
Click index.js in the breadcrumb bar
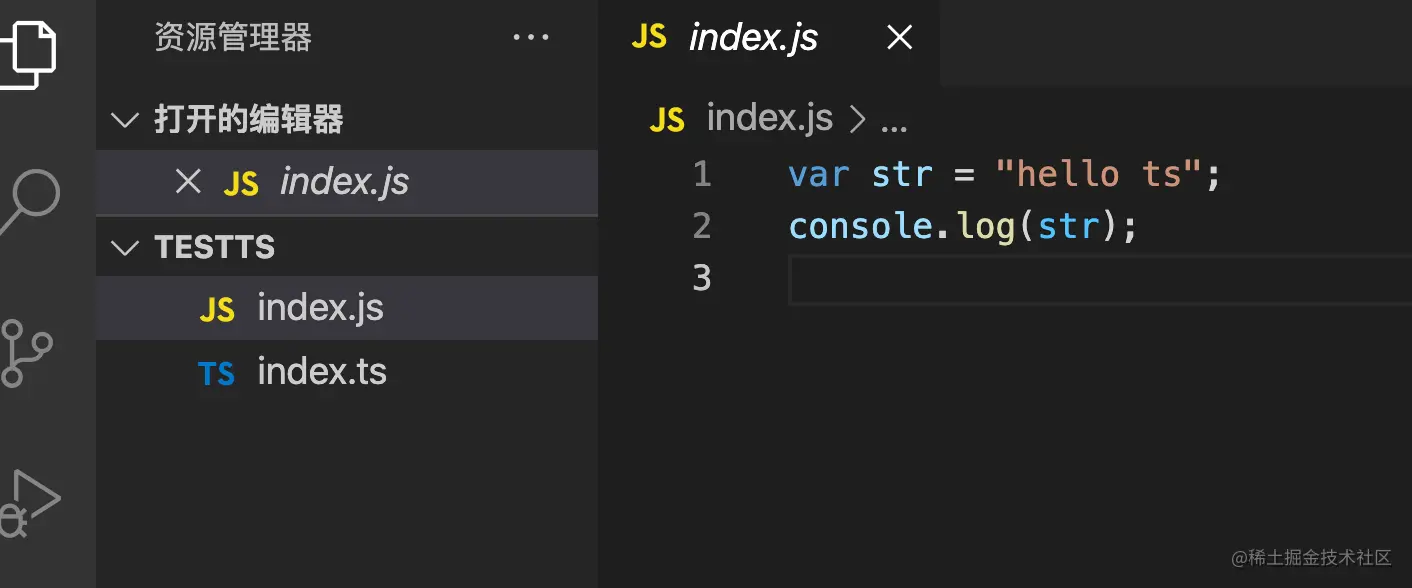[769, 118]
